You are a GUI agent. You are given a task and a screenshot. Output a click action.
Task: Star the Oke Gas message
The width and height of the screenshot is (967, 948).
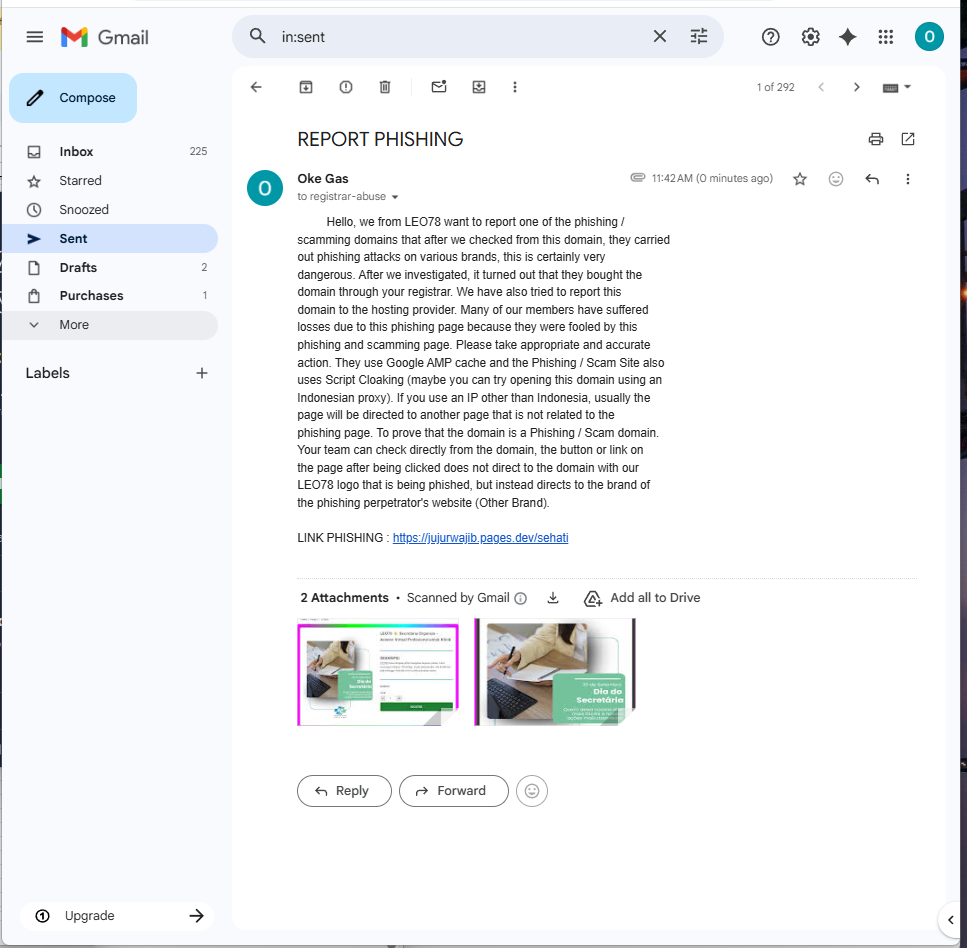[800, 179]
